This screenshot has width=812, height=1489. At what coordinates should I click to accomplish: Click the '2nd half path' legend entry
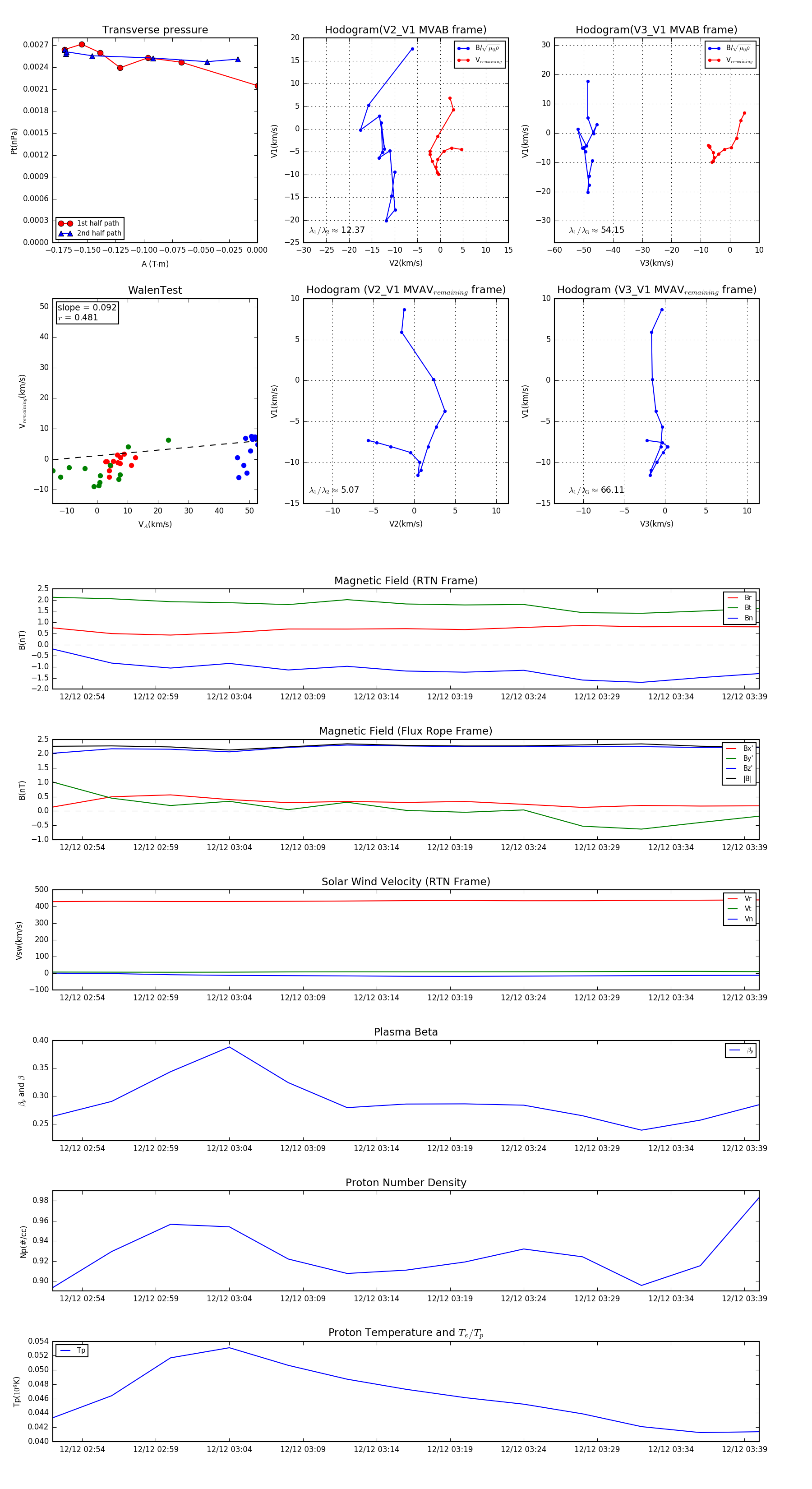(x=90, y=234)
